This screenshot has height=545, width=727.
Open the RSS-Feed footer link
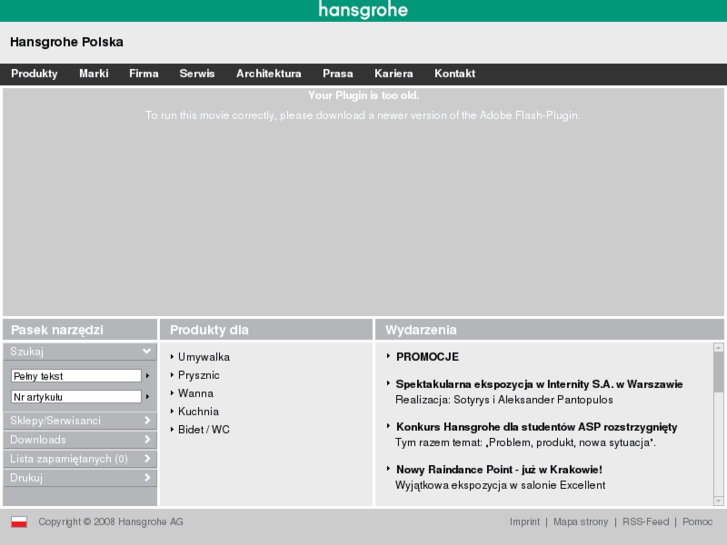(x=645, y=522)
